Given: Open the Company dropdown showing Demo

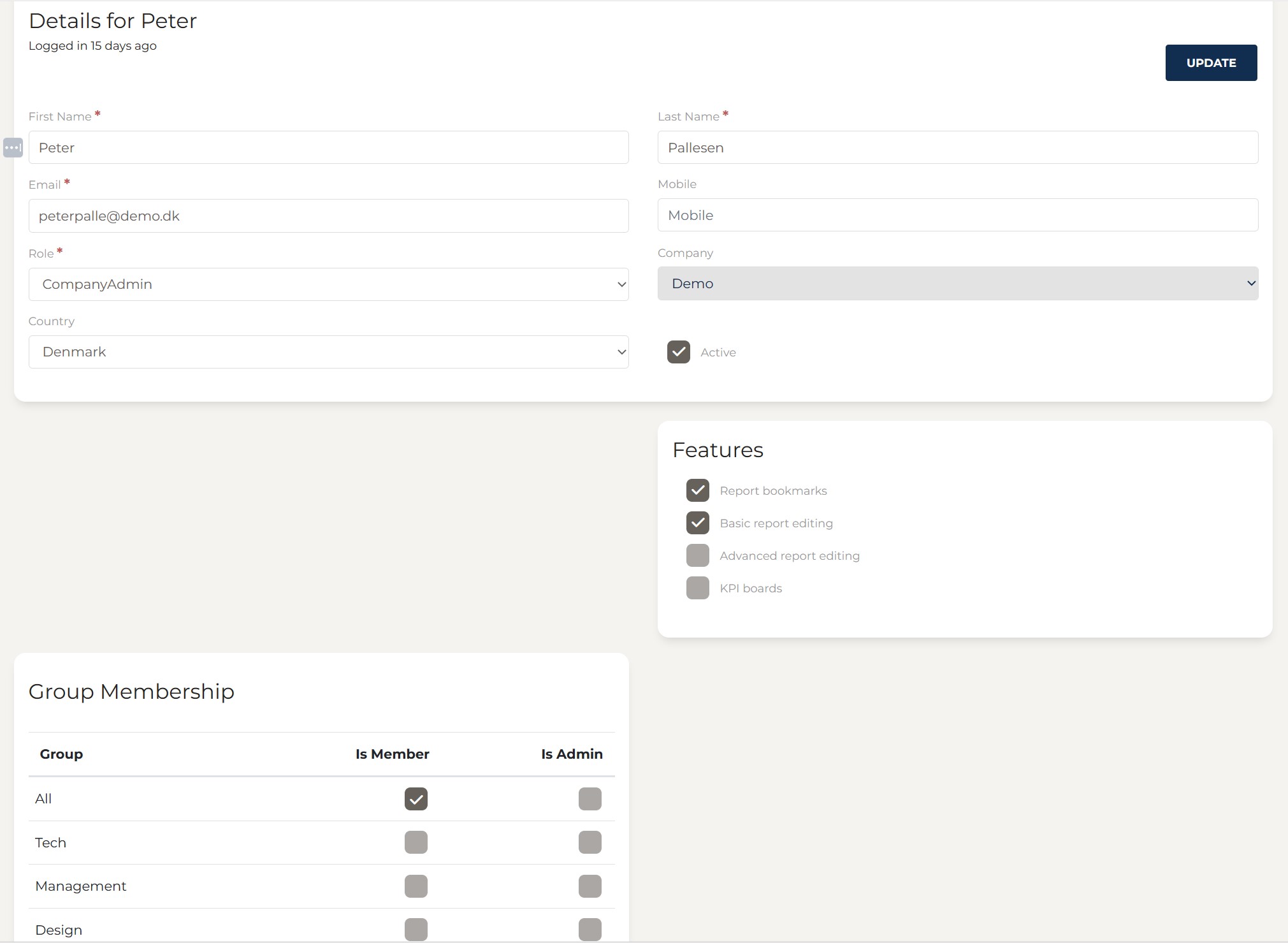Looking at the screenshot, I should (x=957, y=284).
